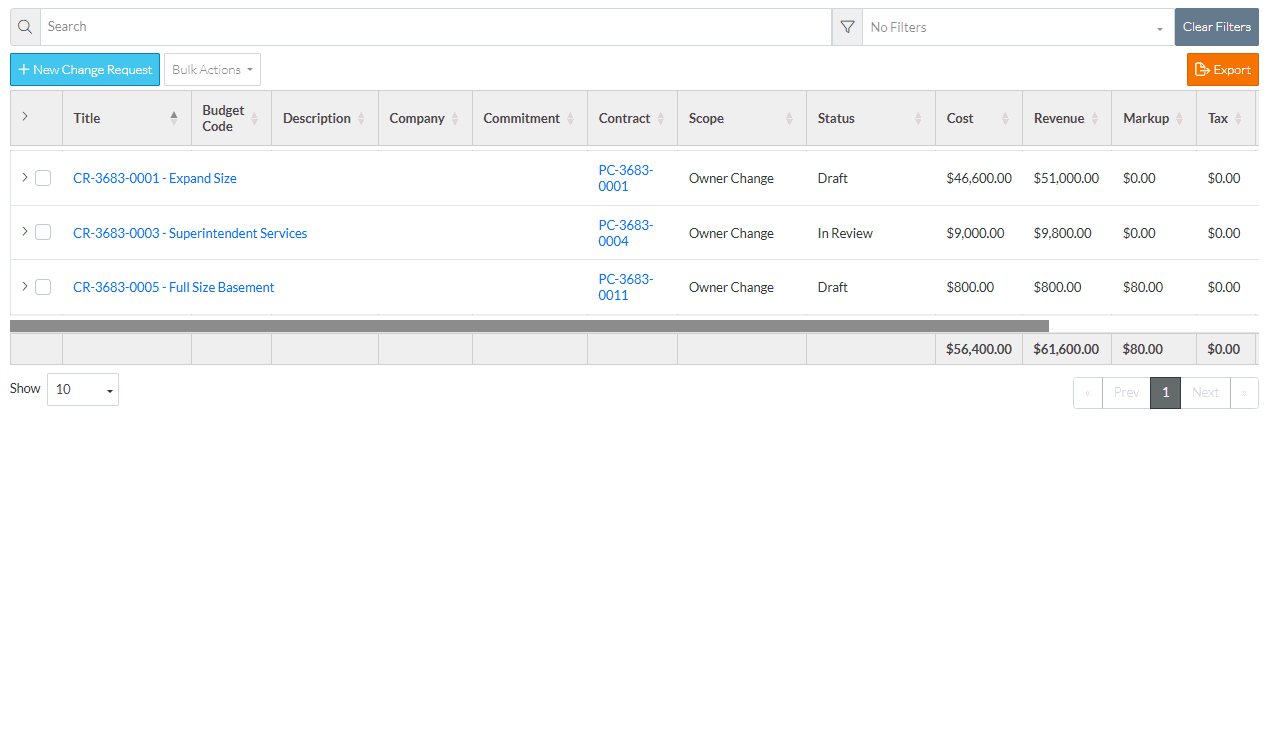
Task: Open contract PC-3683-0004 link
Action: click(x=626, y=233)
